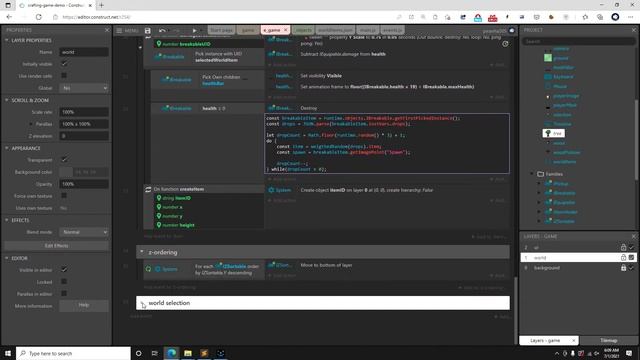Open the Construct main Menu button

(127, 31)
